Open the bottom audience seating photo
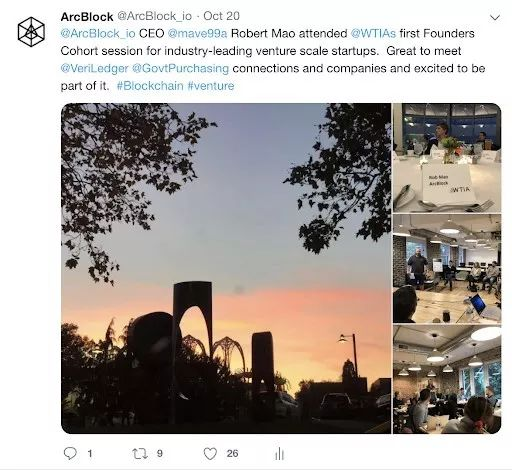This screenshot has height=470, width=512. [x=447, y=379]
